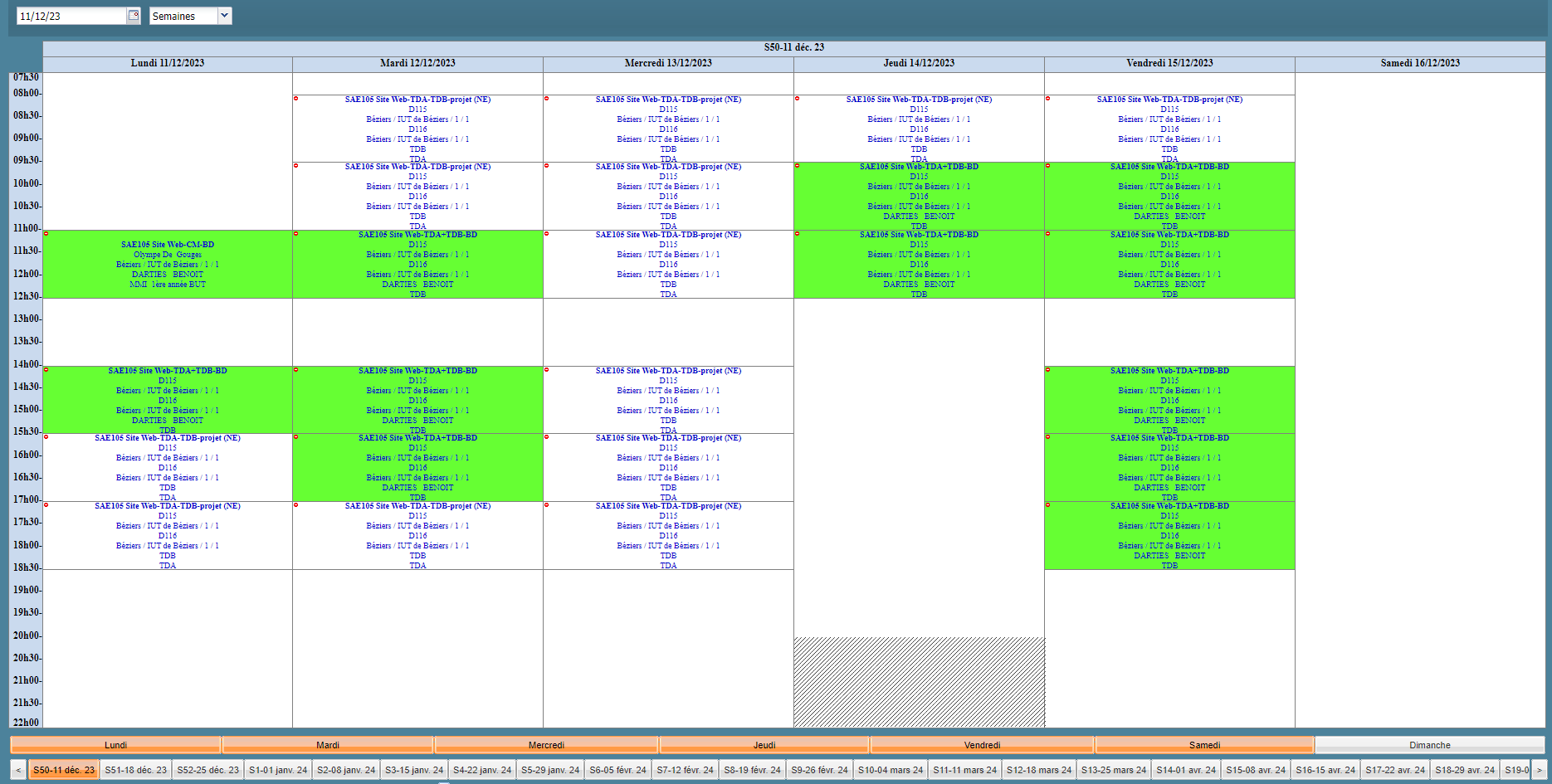The image size is (1552, 784).
Task: Switch to week S51-18 déc. 23
Action: coord(135,770)
